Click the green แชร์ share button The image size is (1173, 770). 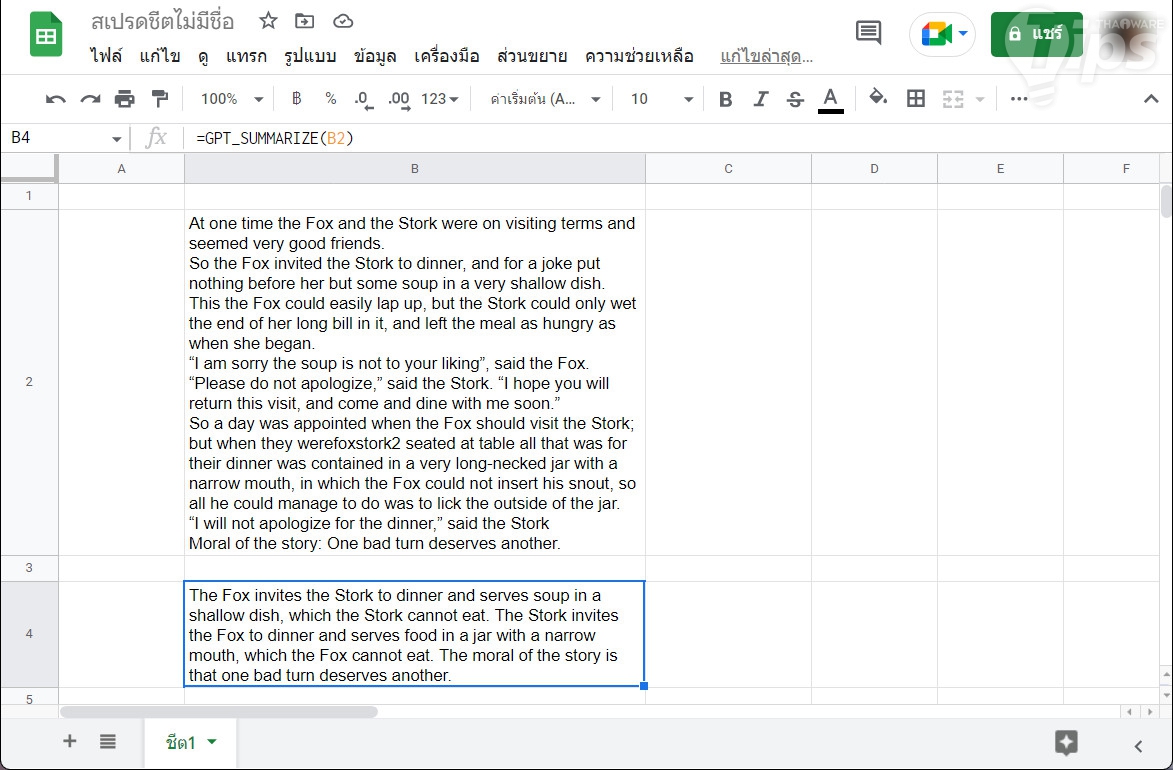(1036, 34)
